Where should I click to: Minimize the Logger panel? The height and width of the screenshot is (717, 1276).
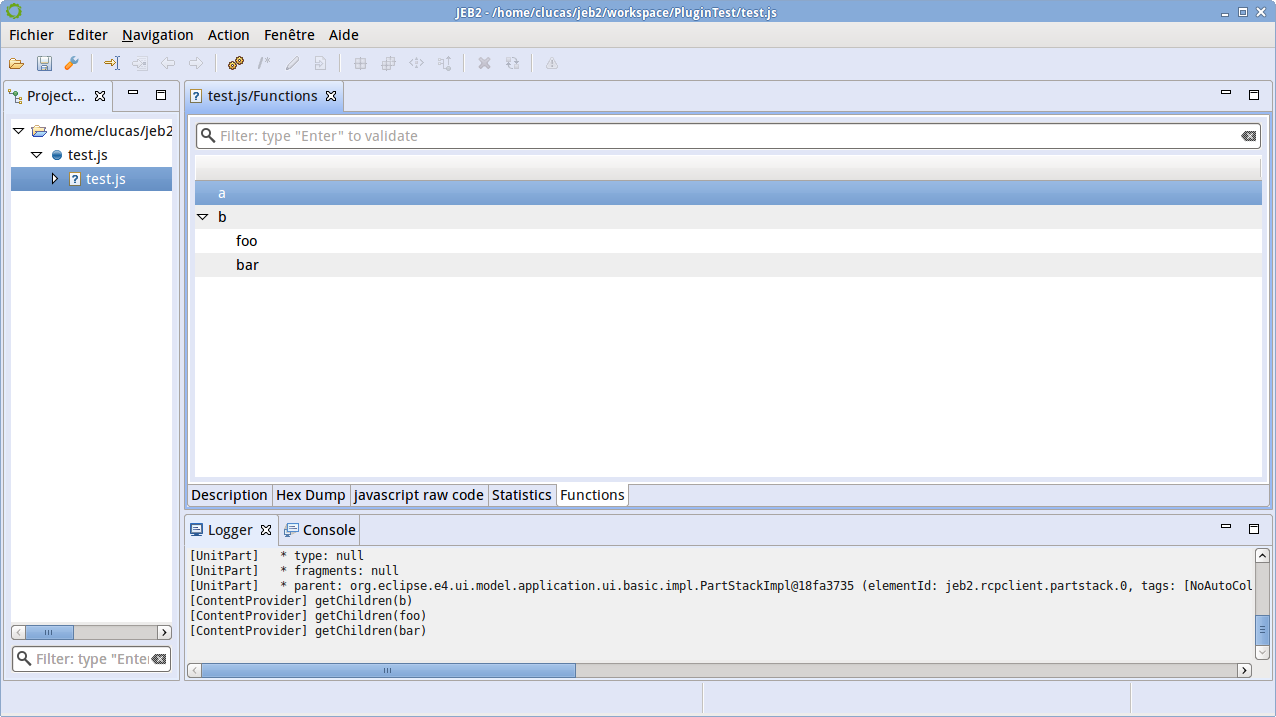point(1226,527)
